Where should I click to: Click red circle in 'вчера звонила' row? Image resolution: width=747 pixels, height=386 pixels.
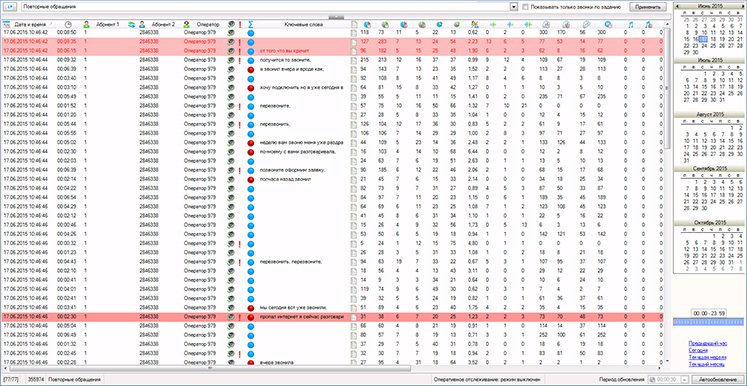pyautogui.click(x=251, y=363)
